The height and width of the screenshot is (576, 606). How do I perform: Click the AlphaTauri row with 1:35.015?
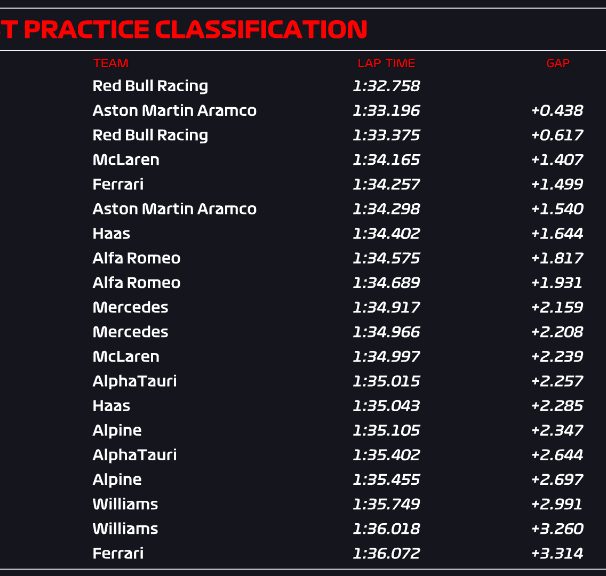pos(303,381)
